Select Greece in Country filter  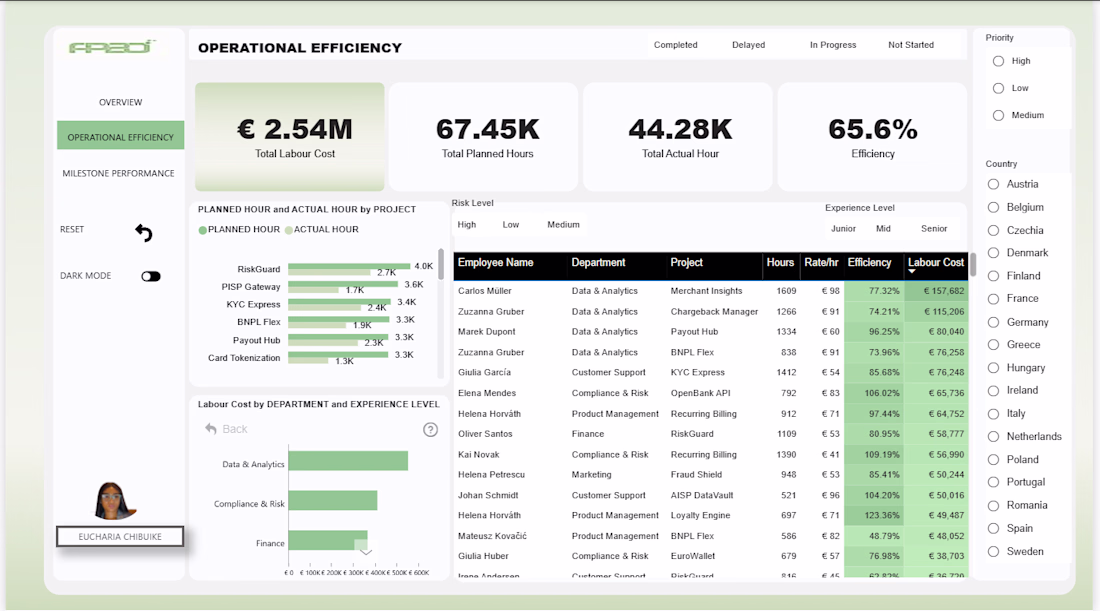click(993, 344)
